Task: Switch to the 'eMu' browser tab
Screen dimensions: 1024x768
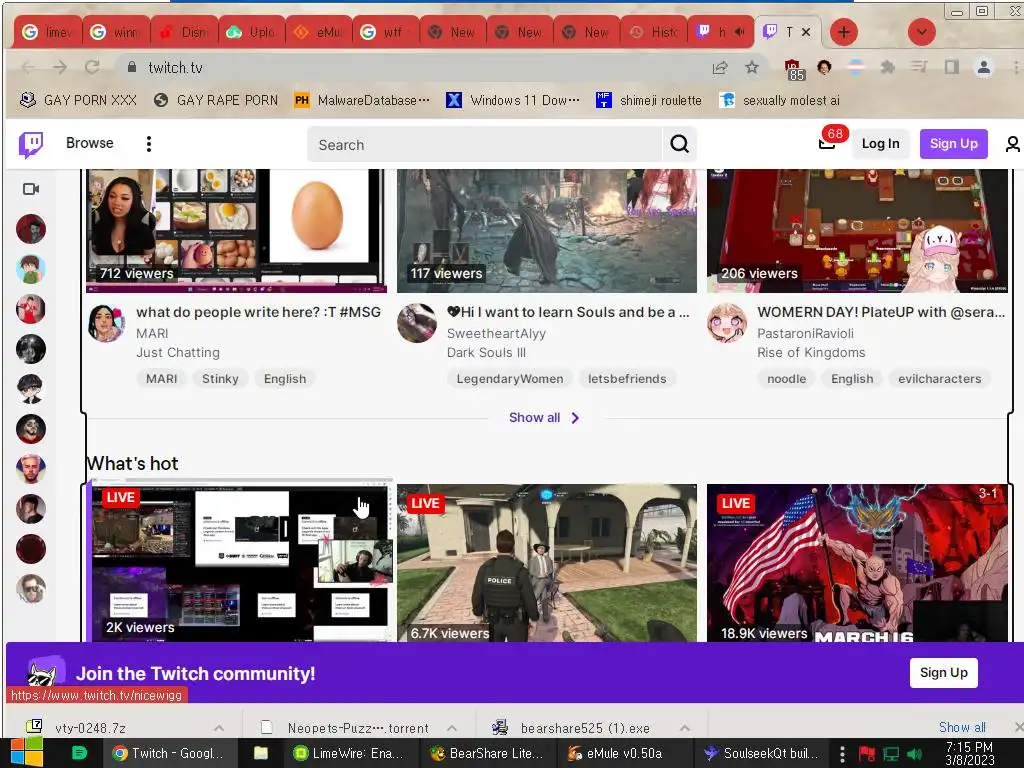Action: (x=319, y=32)
